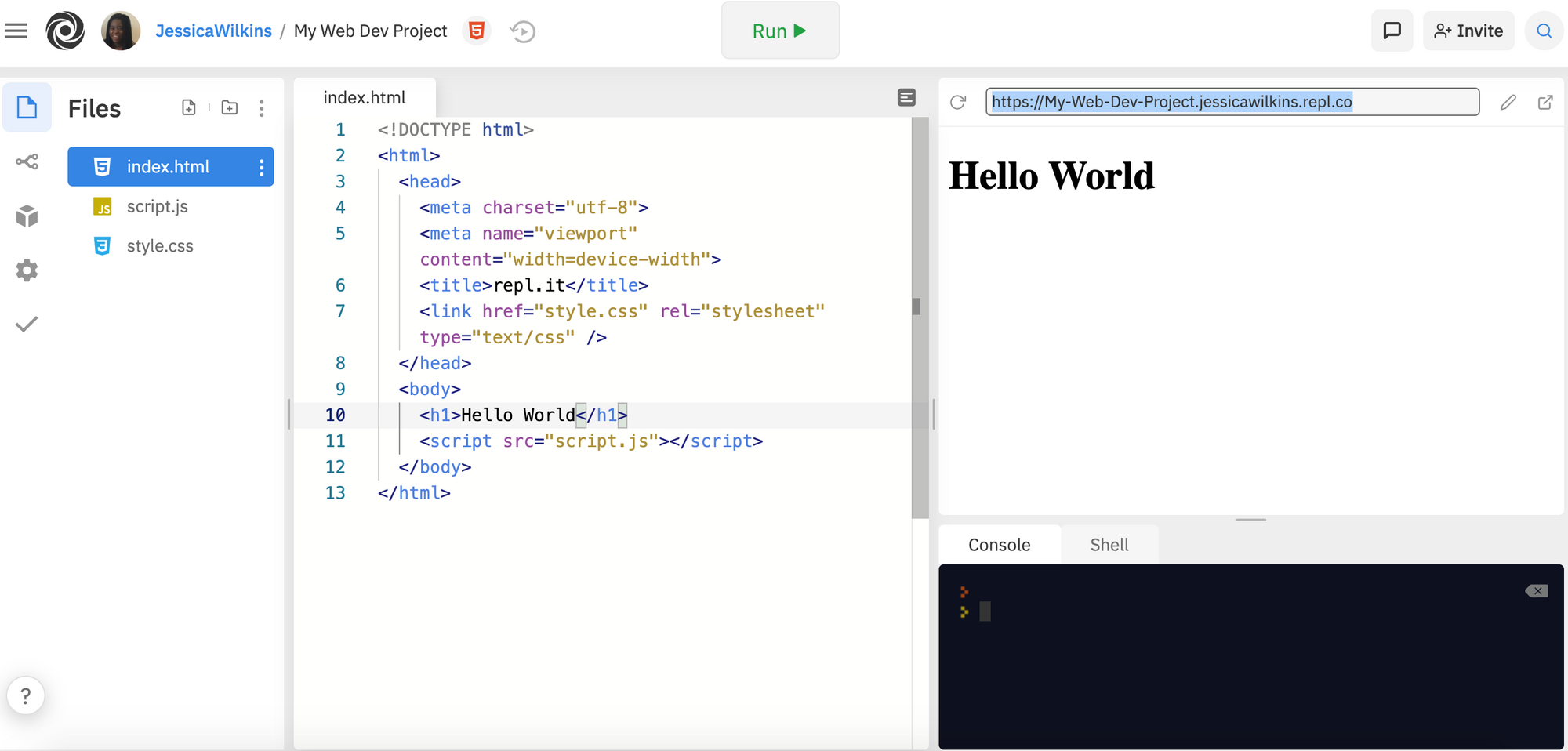Click the preview URL address field
1568x751 pixels.
click(x=1231, y=102)
